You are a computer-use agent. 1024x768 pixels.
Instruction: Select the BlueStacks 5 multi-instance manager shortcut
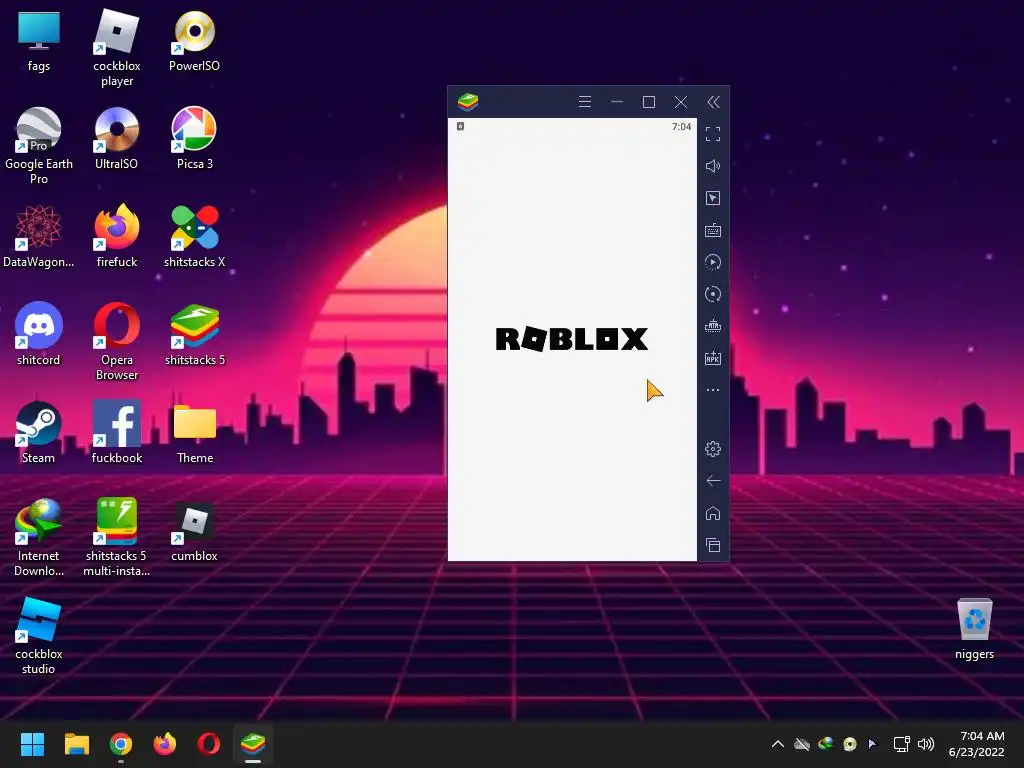(116, 537)
